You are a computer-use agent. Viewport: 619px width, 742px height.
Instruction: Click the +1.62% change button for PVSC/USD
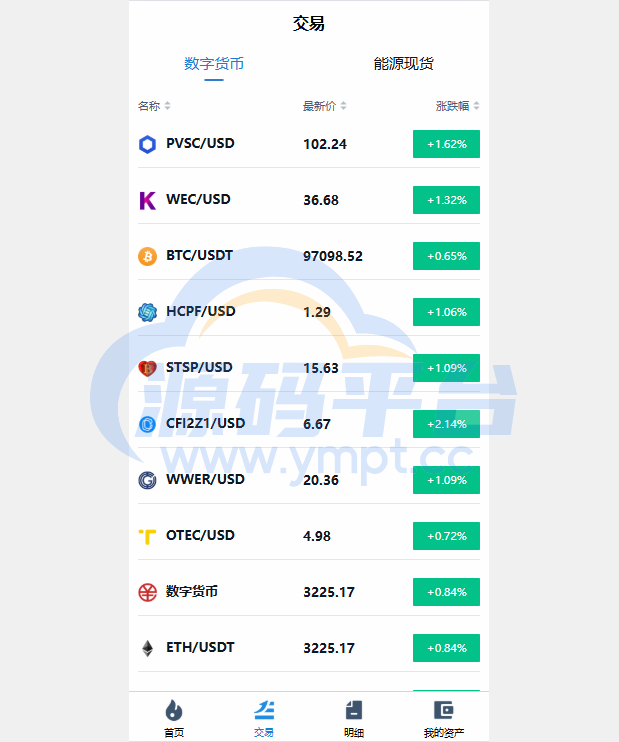pos(446,144)
